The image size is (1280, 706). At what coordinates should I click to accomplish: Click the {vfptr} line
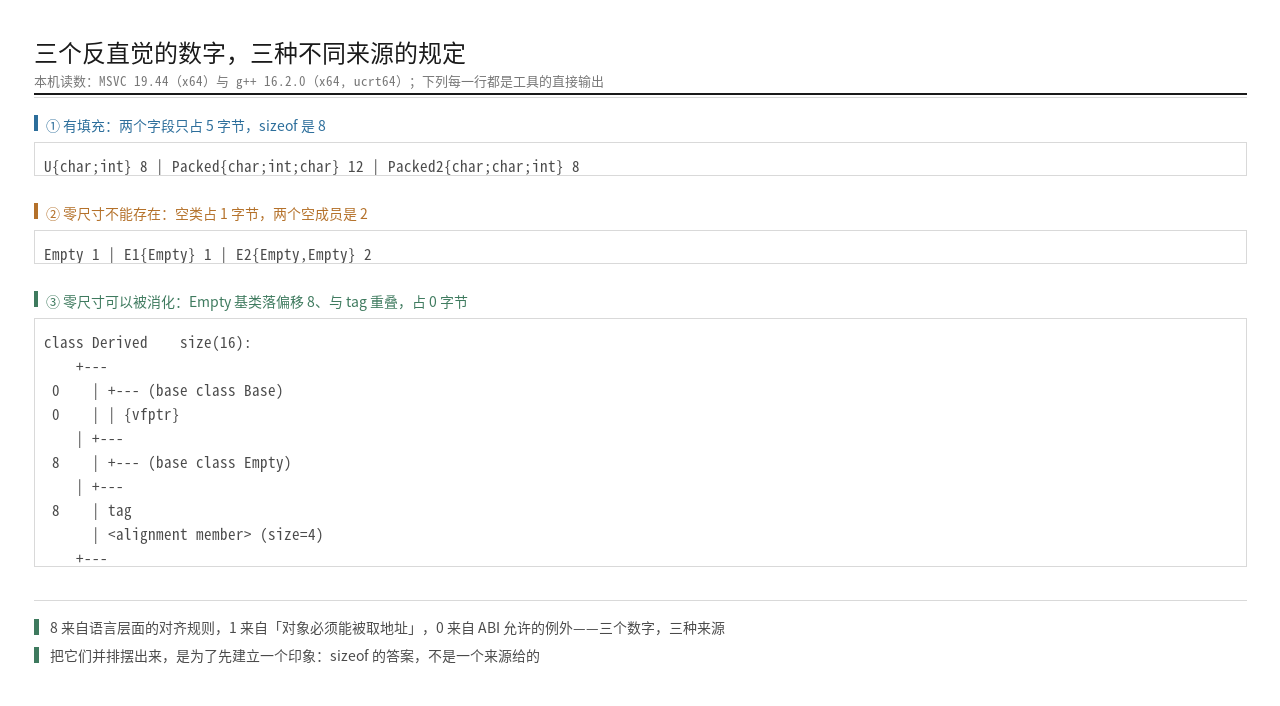pos(116,415)
